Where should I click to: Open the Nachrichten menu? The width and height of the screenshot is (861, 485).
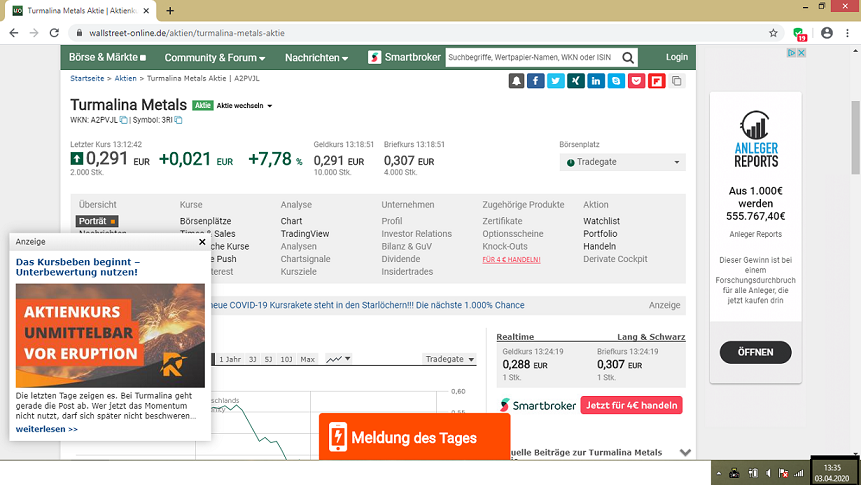pyautogui.click(x=316, y=58)
